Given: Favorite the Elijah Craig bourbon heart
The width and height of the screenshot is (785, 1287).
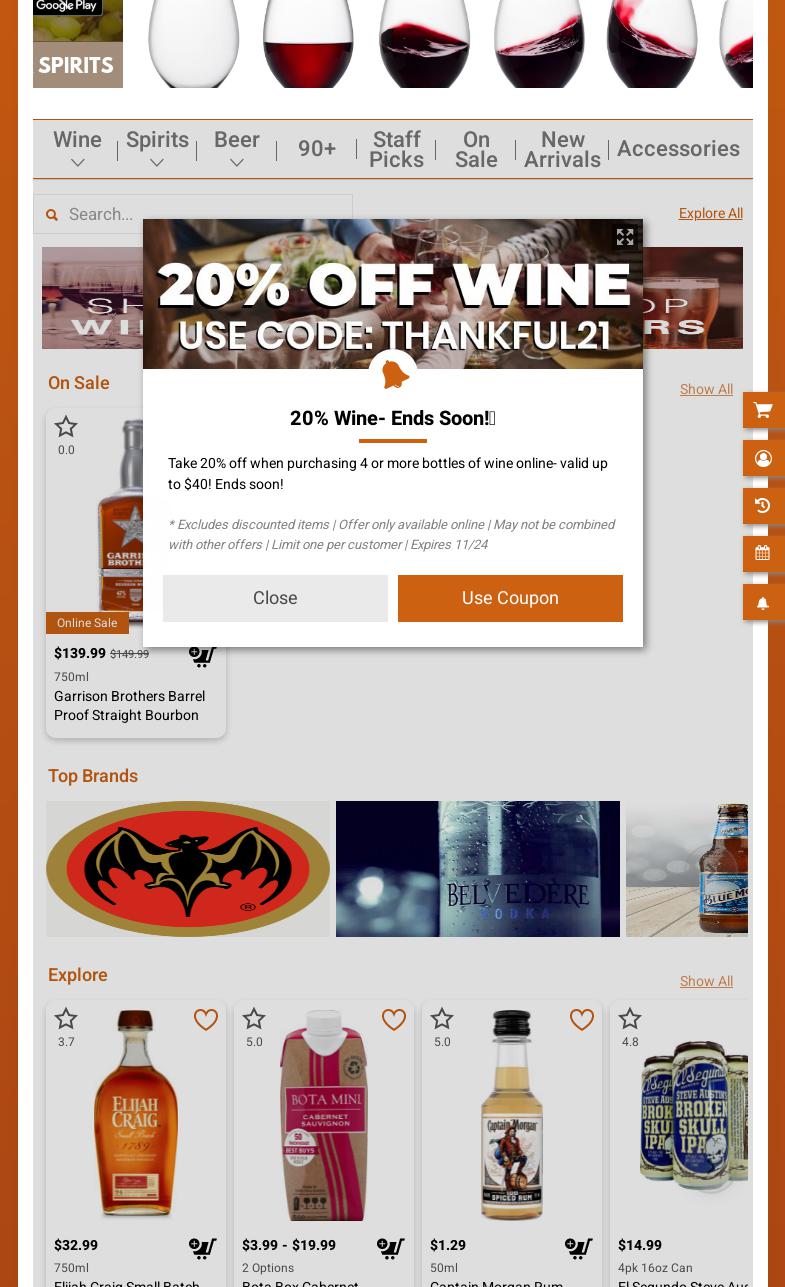Looking at the screenshot, I should click(206, 1019).
